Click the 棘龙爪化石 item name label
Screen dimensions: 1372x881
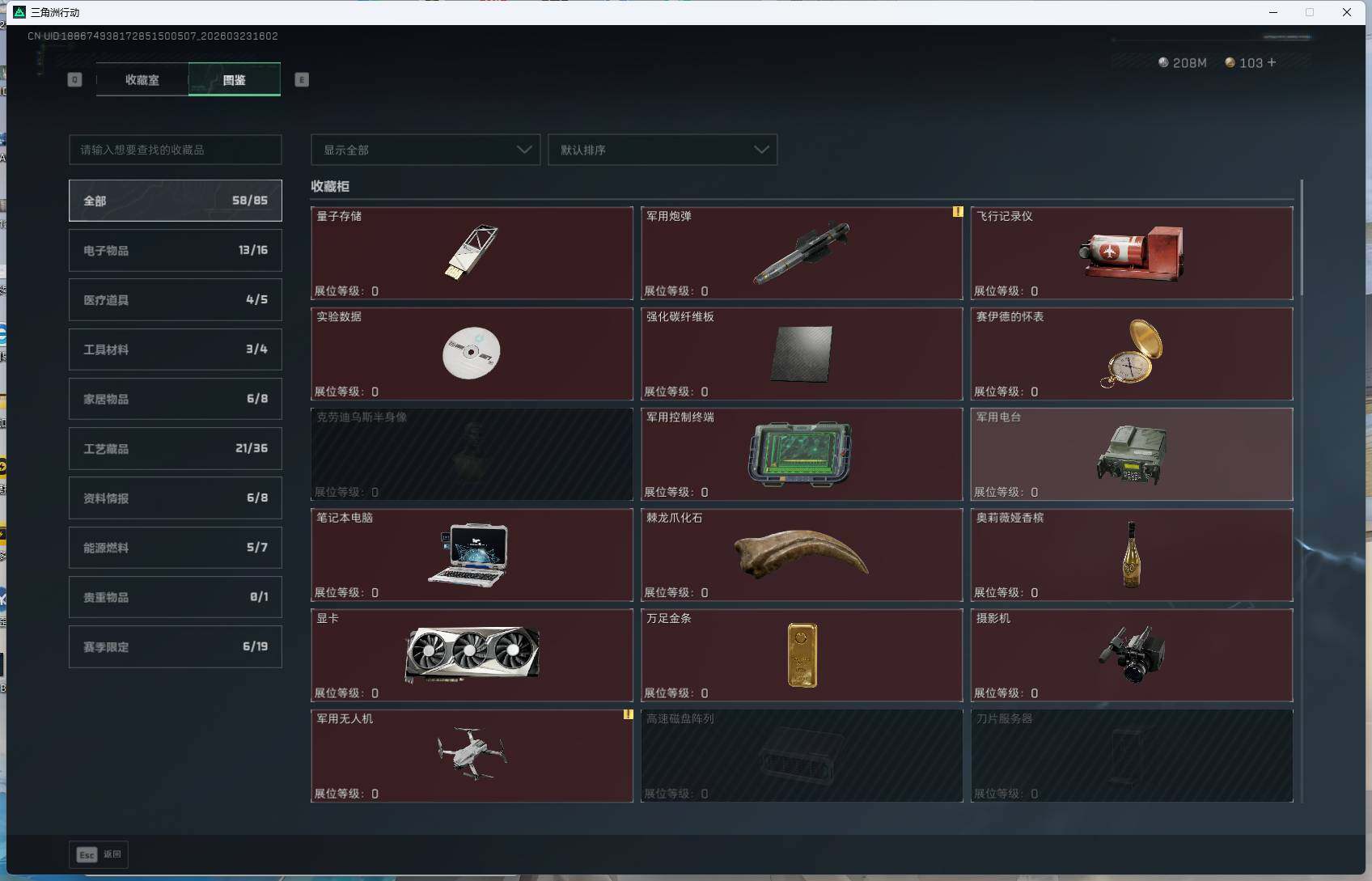tap(674, 518)
